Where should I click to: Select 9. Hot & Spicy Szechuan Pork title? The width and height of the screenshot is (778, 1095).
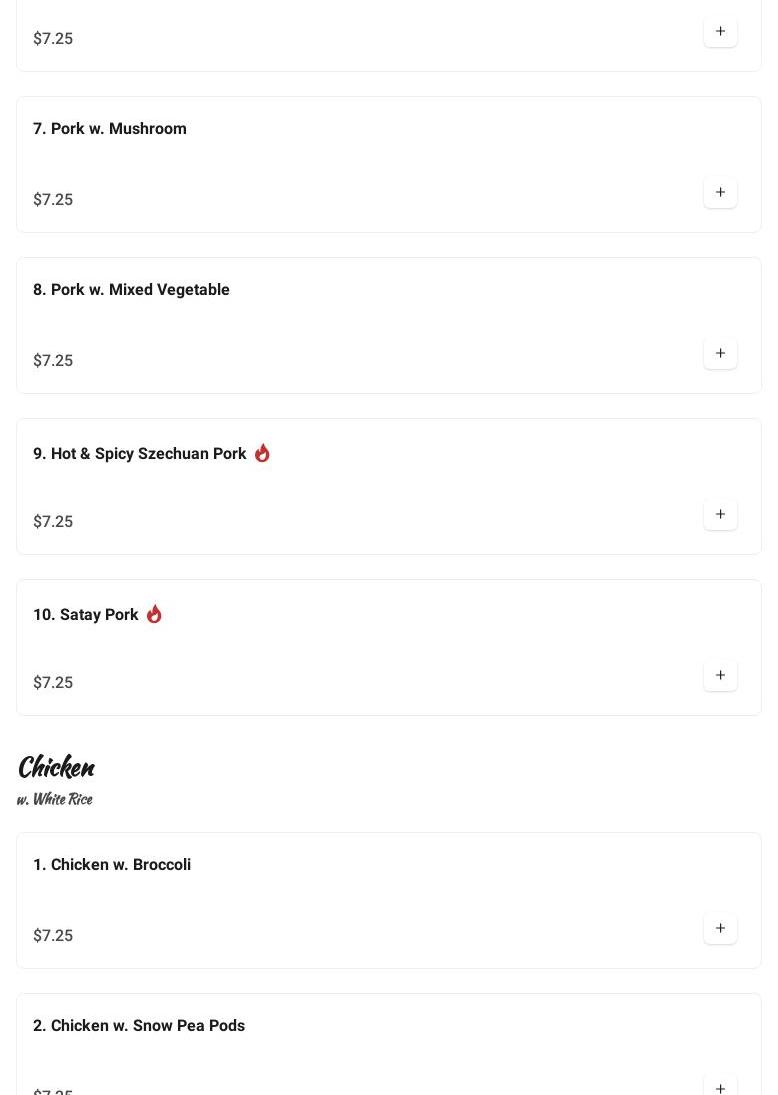point(140,454)
